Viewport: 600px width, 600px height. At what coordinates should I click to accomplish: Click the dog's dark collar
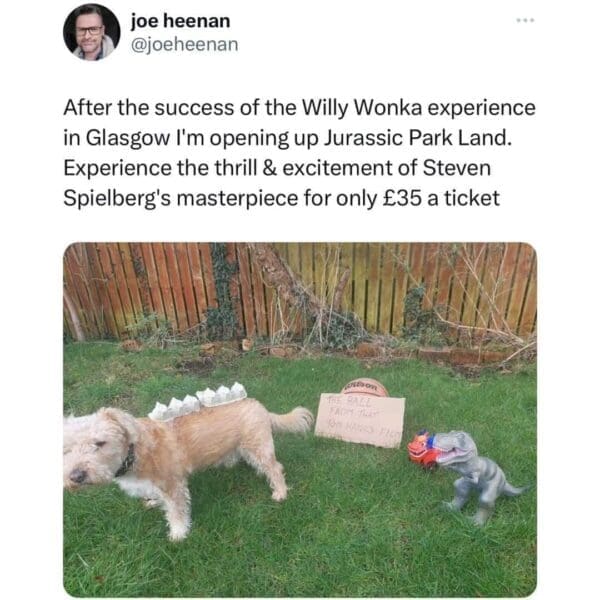126,461
